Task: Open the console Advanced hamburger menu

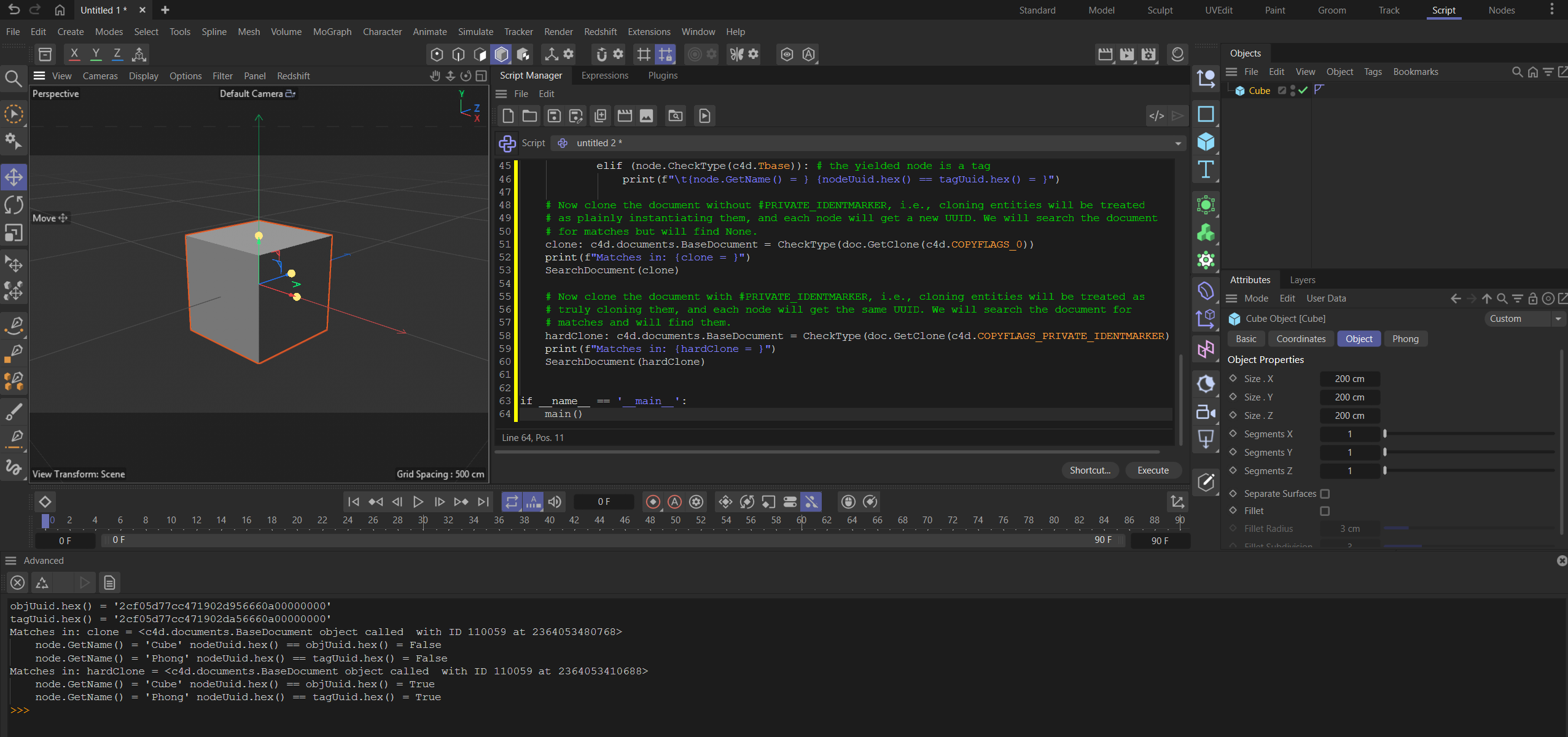Action: click(10, 561)
